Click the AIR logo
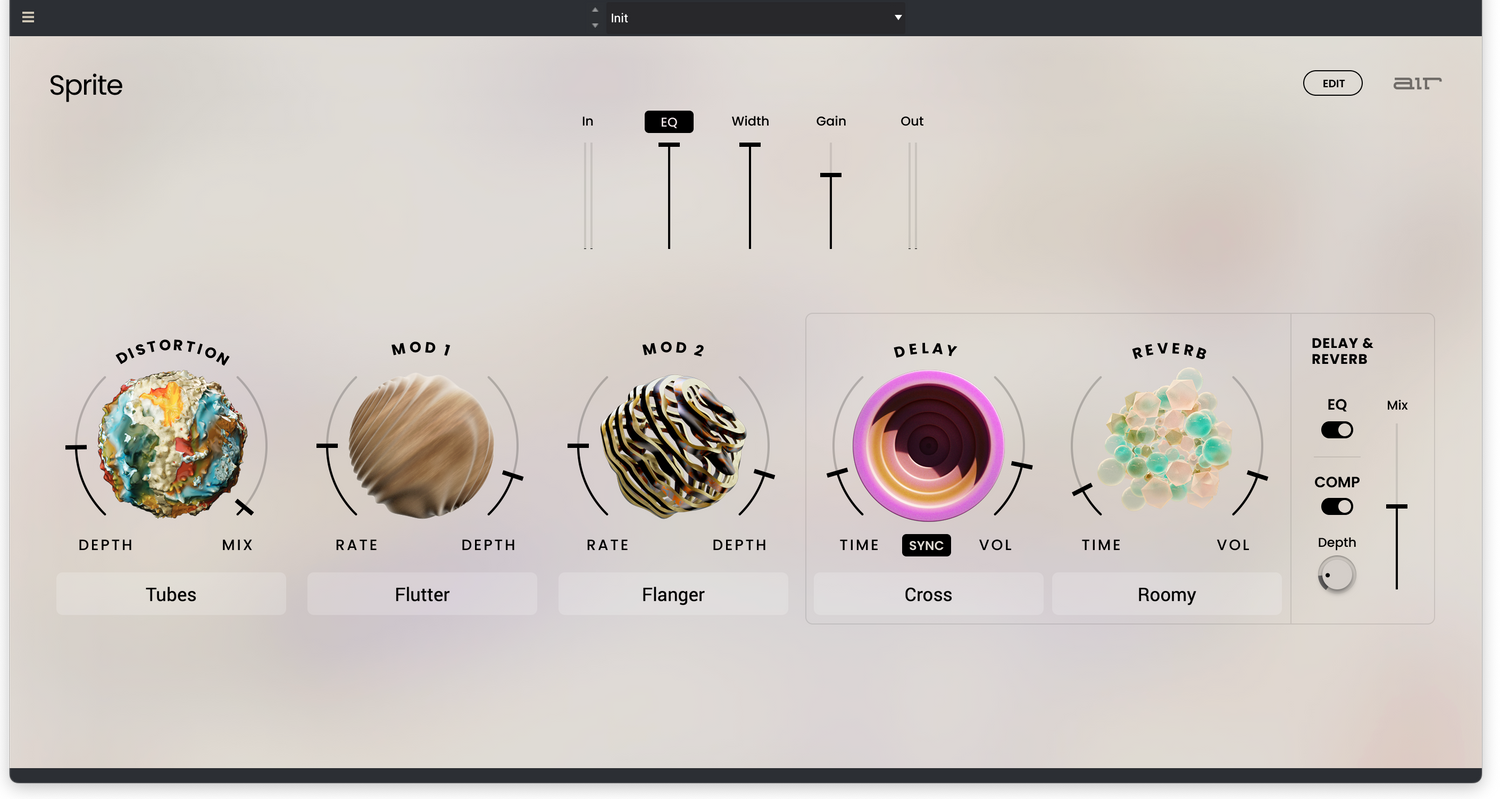The height and width of the screenshot is (799, 1500). point(1417,84)
